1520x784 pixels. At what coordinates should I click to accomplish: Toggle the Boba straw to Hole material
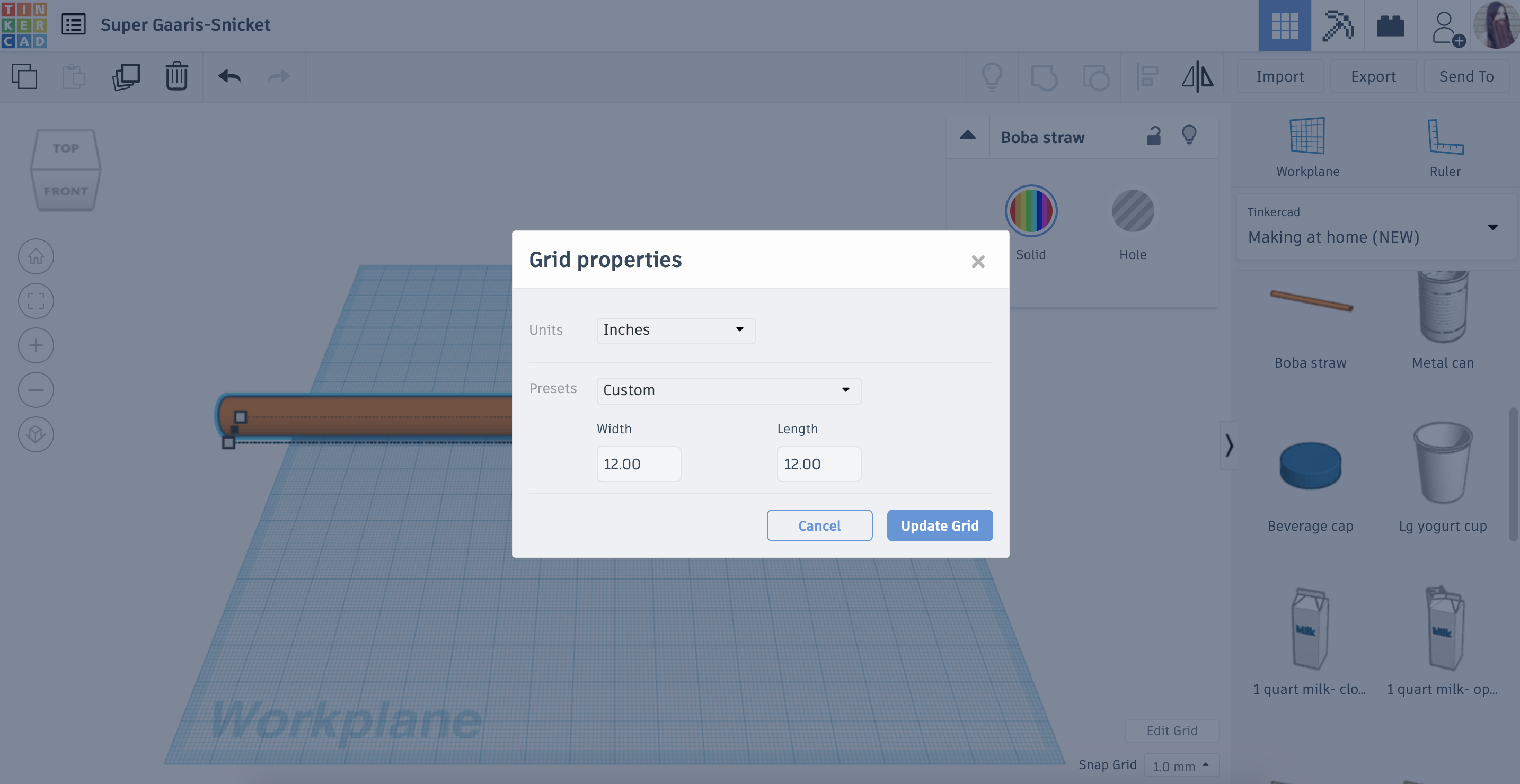tap(1132, 211)
